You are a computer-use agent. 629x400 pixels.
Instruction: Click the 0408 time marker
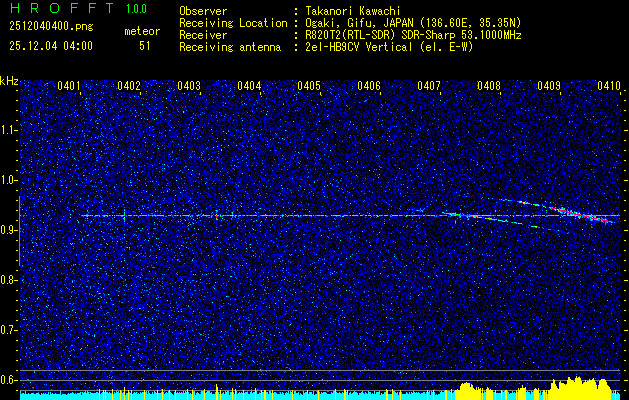[489, 85]
